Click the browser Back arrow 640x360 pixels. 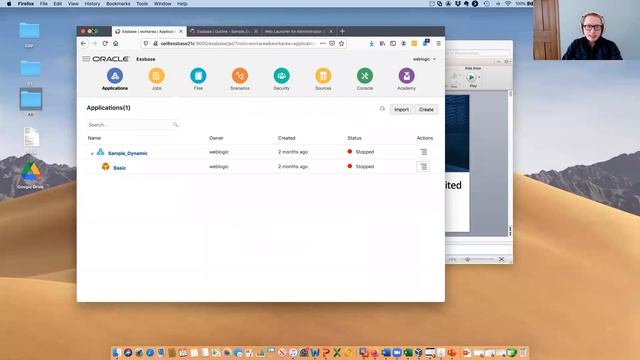84,43
